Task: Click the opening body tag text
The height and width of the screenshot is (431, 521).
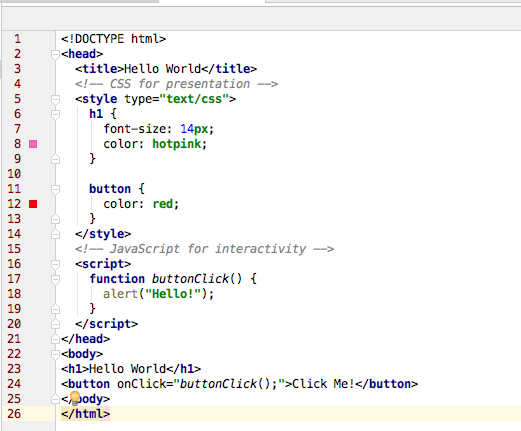Action: [82, 354]
